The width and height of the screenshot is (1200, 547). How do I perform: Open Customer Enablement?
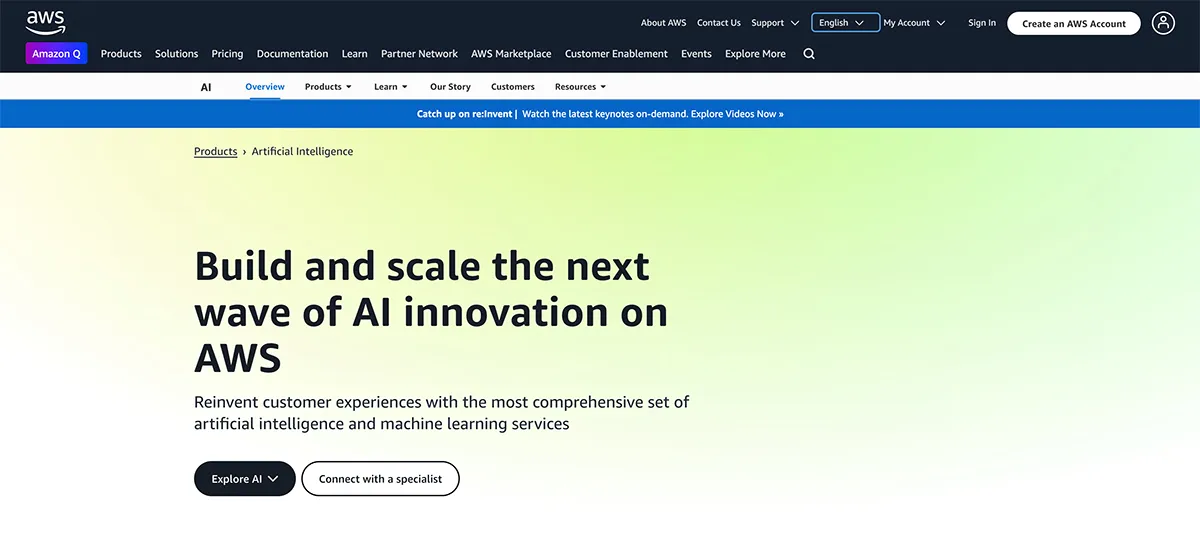(x=616, y=54)
